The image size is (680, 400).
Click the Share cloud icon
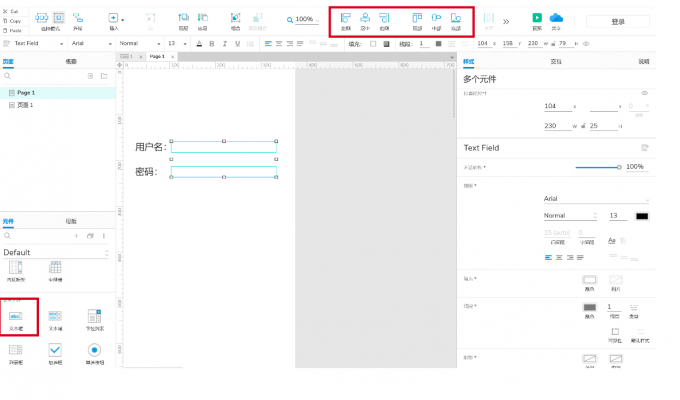pyautogui.click(x=556, y=20)
